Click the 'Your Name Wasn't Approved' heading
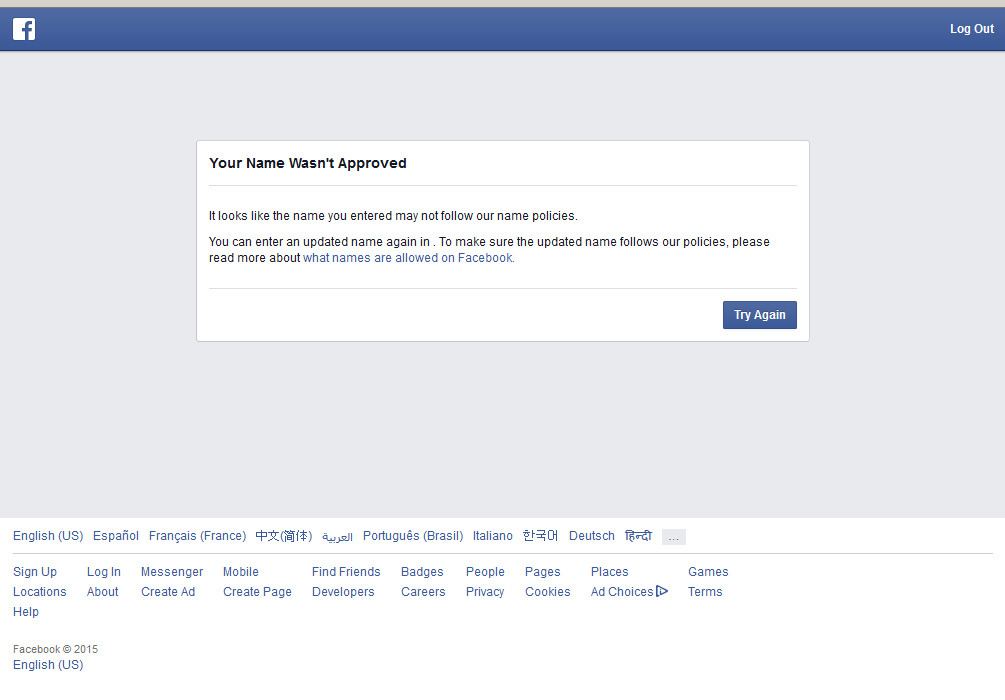Viewport: 1005px width, 700px height. [x=308, y=163]
